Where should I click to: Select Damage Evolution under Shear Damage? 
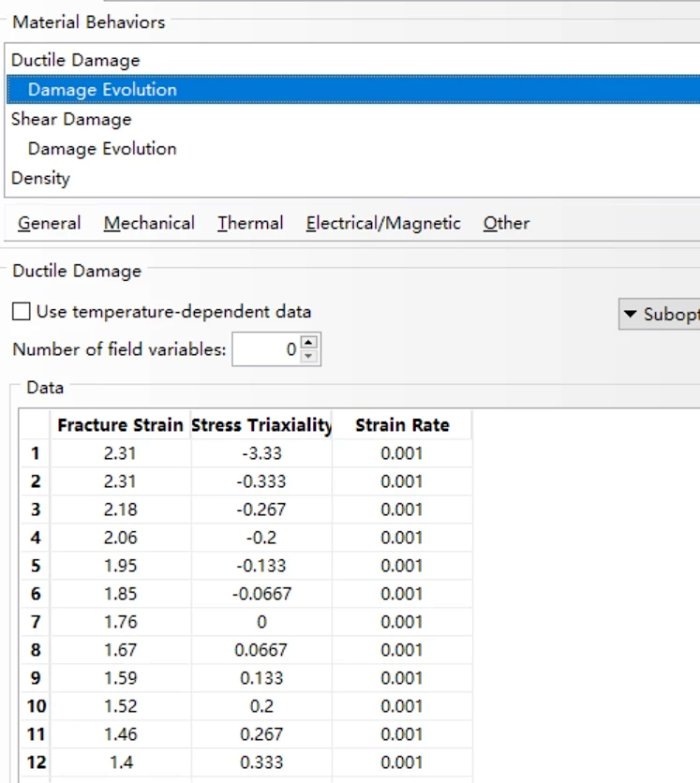tap(353, 148)
